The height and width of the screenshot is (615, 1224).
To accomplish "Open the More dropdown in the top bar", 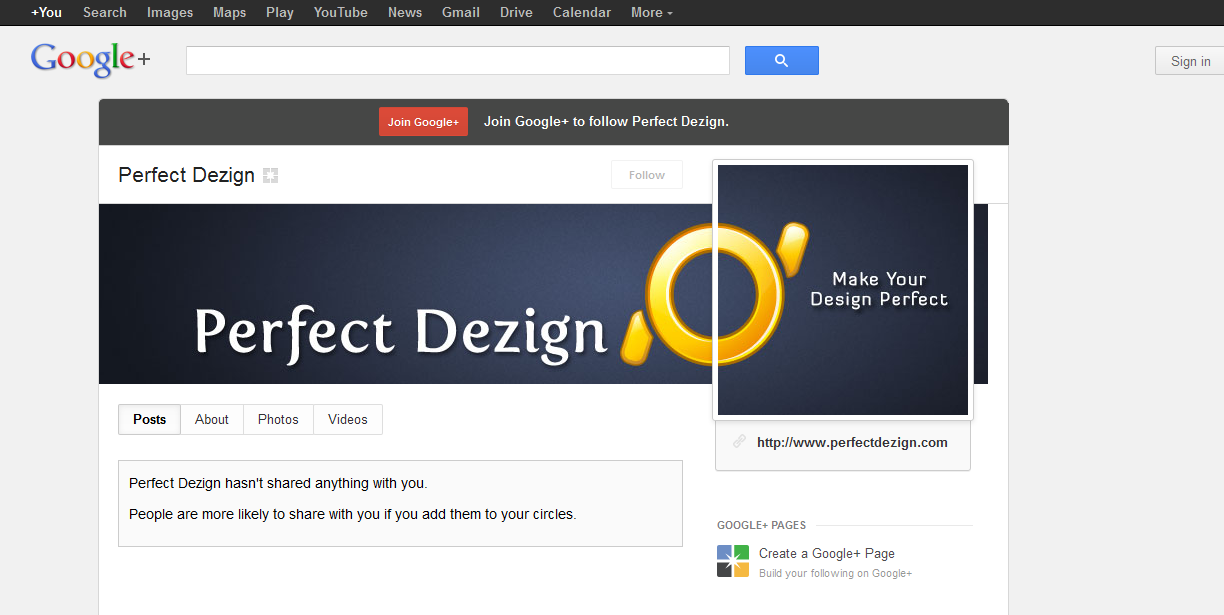I will pos(652,12).
